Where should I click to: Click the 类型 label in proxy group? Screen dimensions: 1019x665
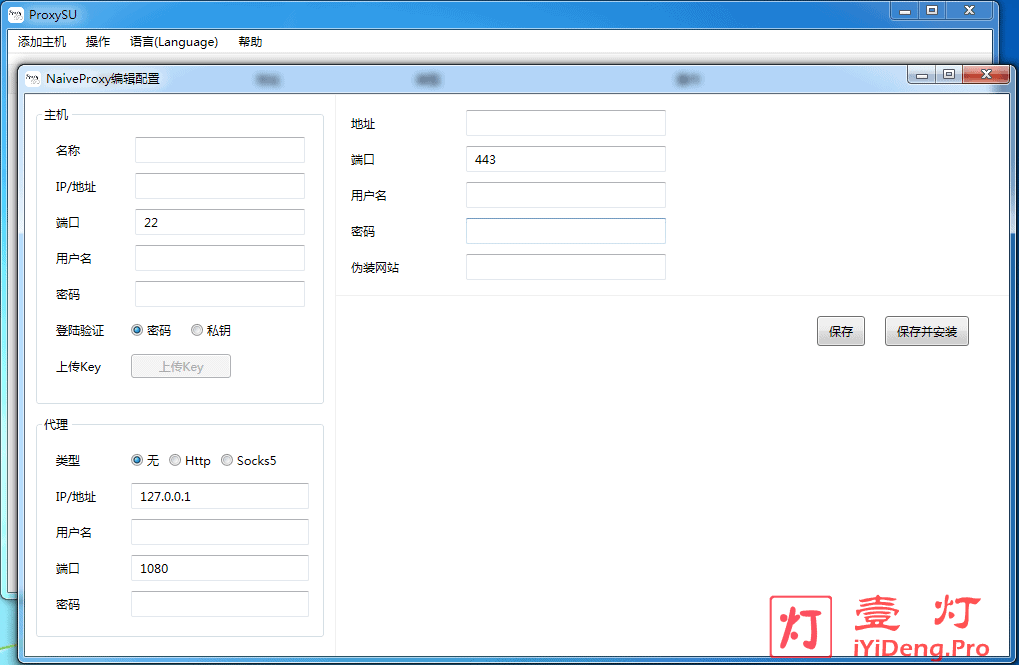[x=68, y=460]
